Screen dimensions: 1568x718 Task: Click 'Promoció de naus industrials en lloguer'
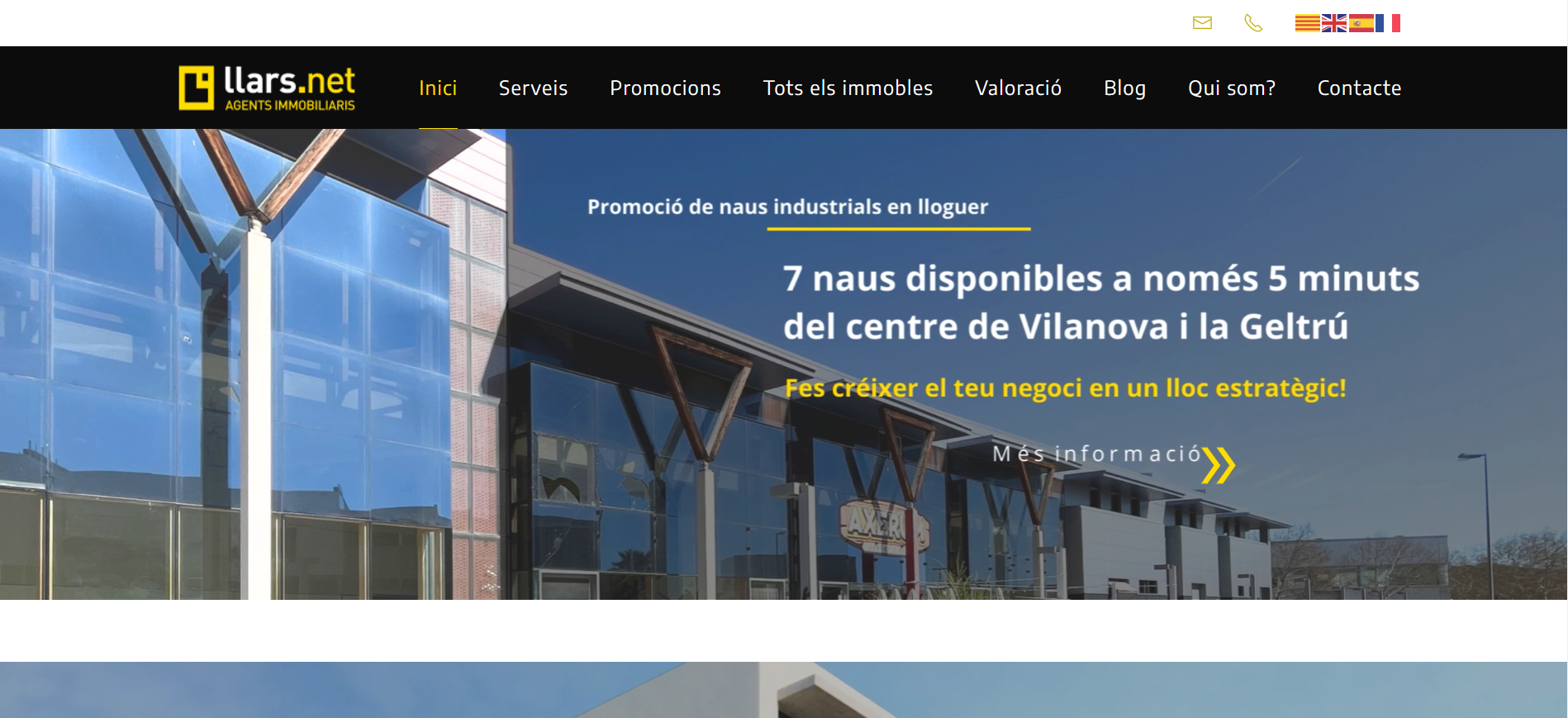(787, 207)
